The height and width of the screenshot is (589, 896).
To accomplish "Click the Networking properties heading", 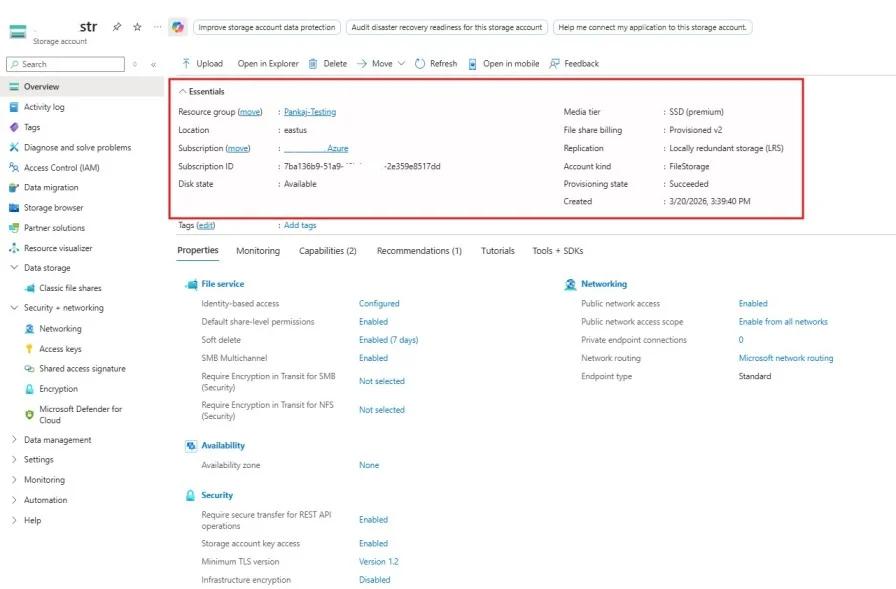I will (604, 284).
